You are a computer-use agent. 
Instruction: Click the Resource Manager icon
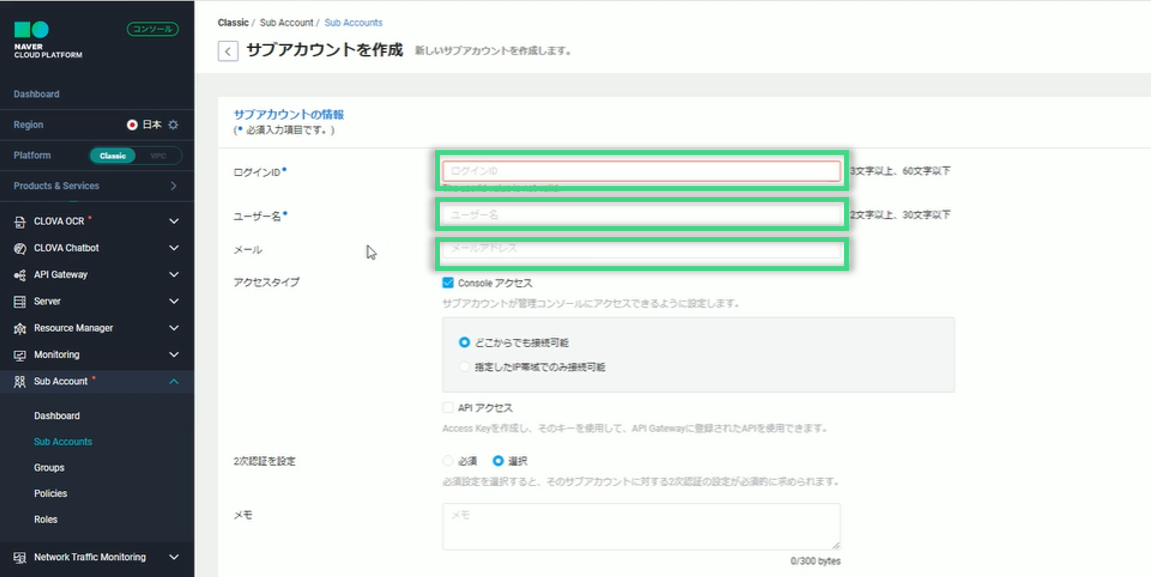[x=20, y=328]
